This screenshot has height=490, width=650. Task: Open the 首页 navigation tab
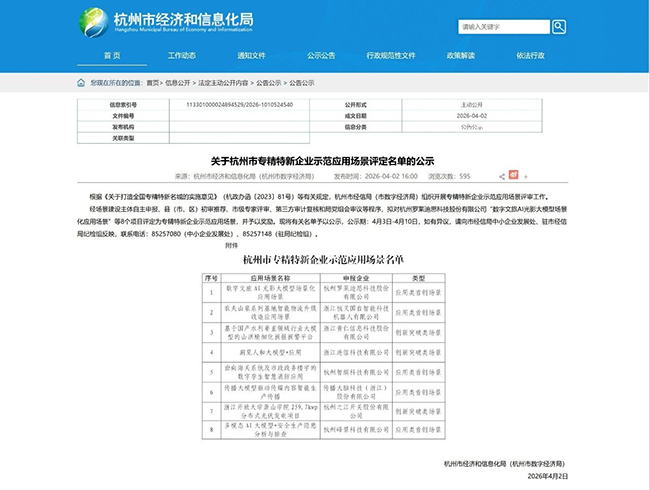111,55
